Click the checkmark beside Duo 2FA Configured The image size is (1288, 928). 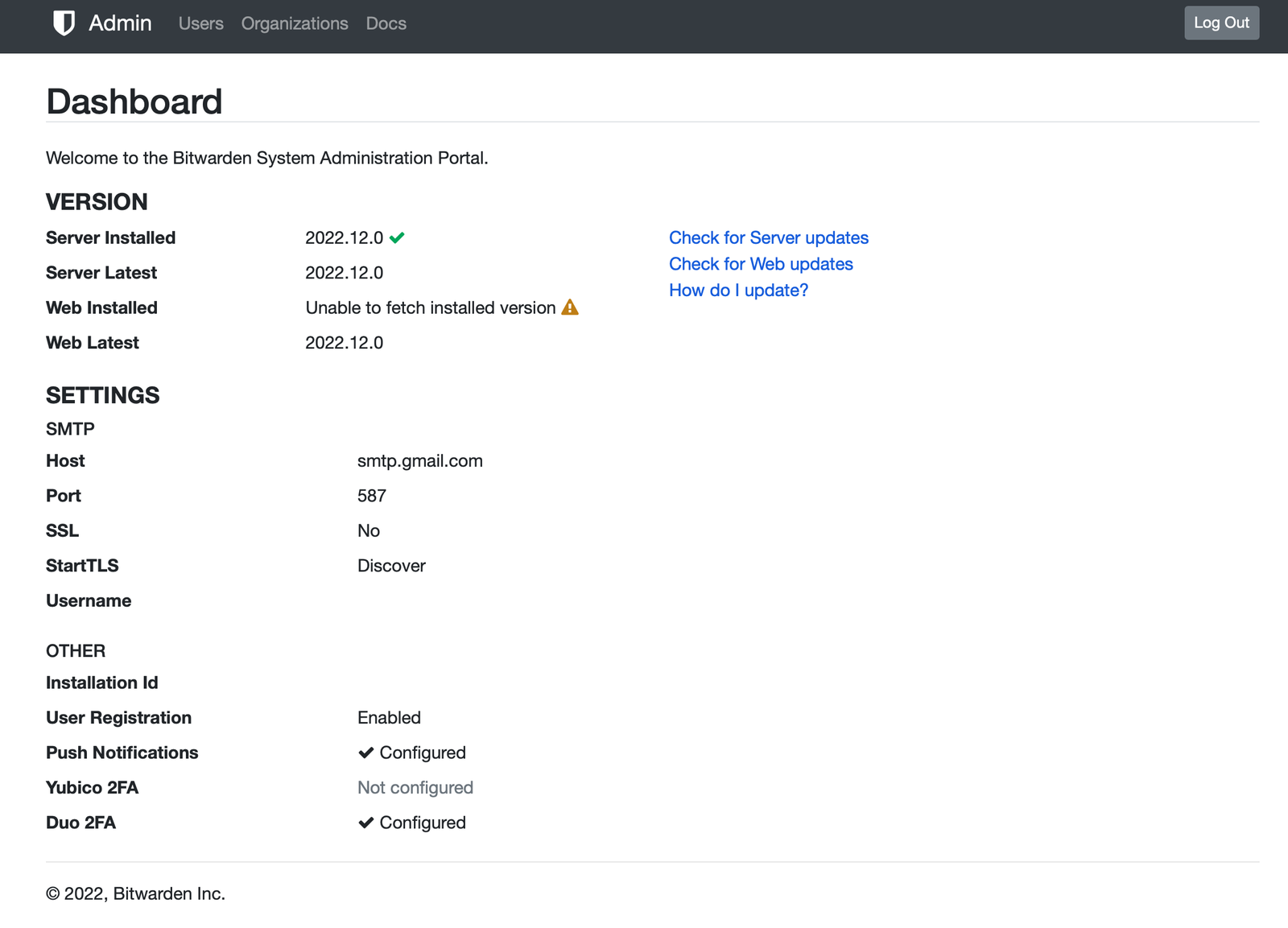point(366,822)
